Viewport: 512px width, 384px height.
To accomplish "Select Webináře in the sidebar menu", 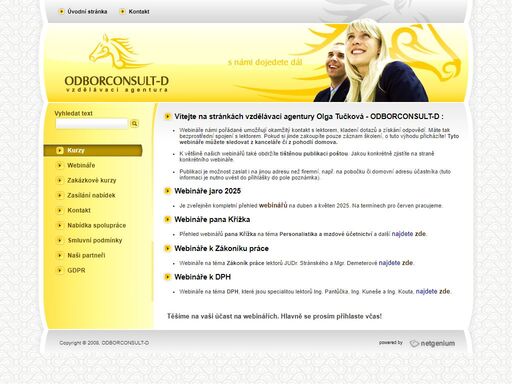I will [81, 165].
